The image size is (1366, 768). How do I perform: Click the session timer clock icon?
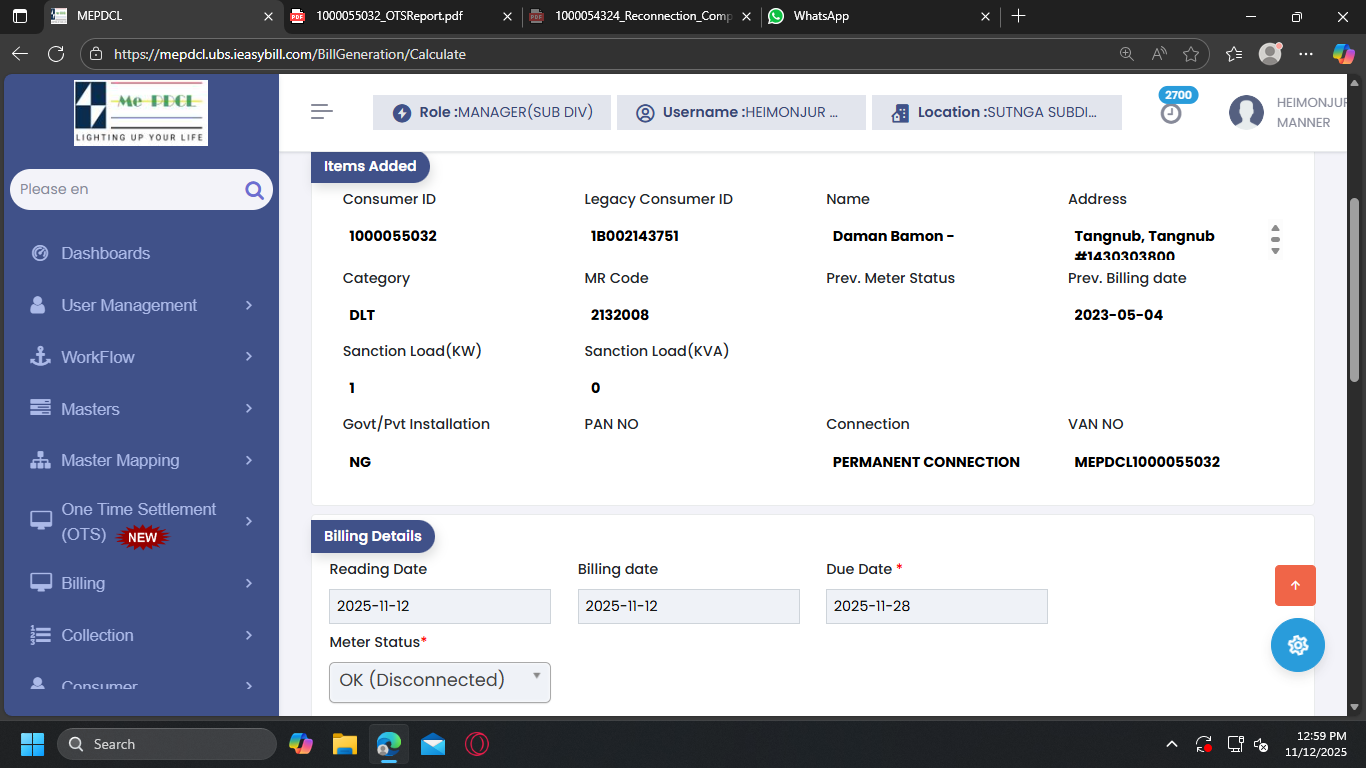(x=1171, y=114)
